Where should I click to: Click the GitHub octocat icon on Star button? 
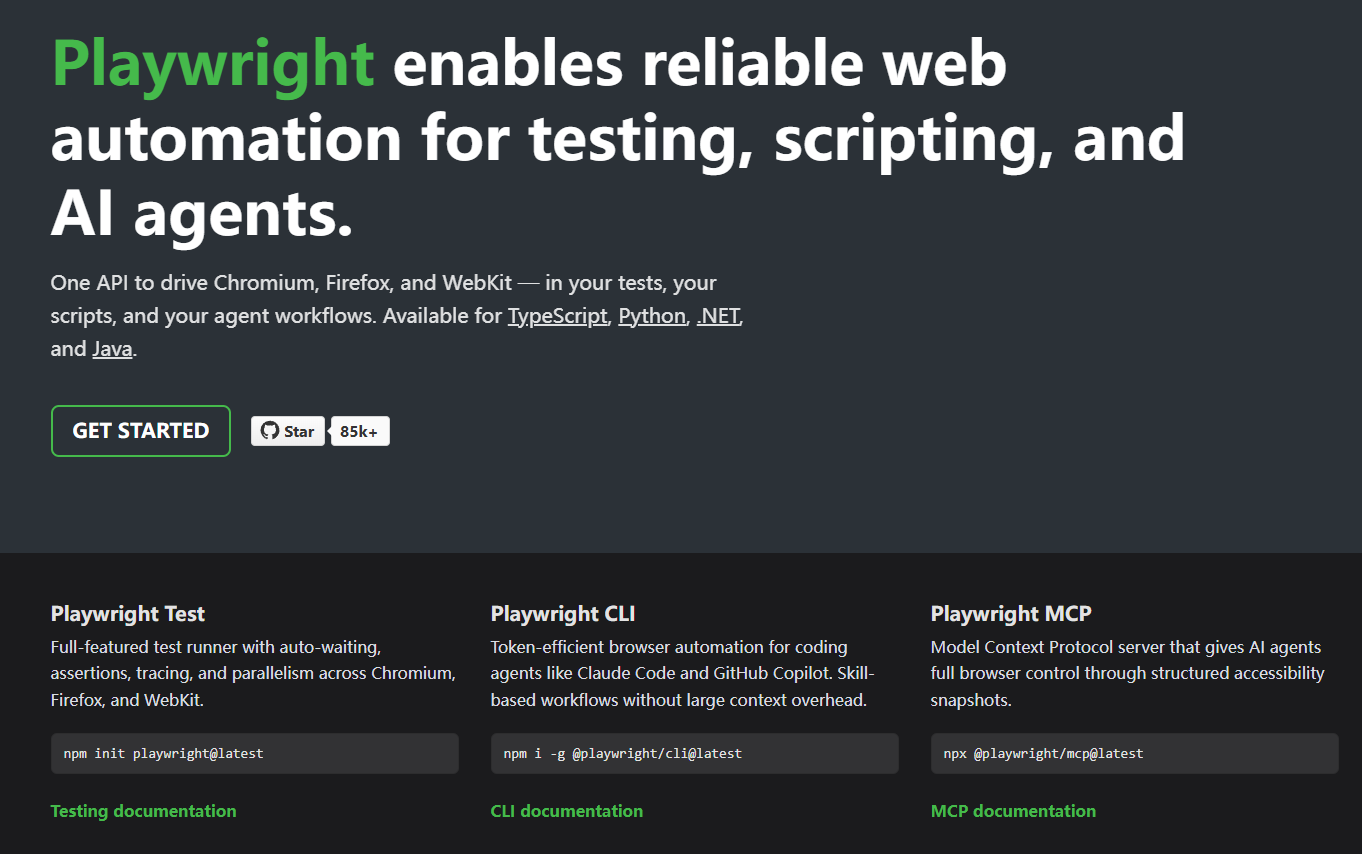(x=269, y=431)
